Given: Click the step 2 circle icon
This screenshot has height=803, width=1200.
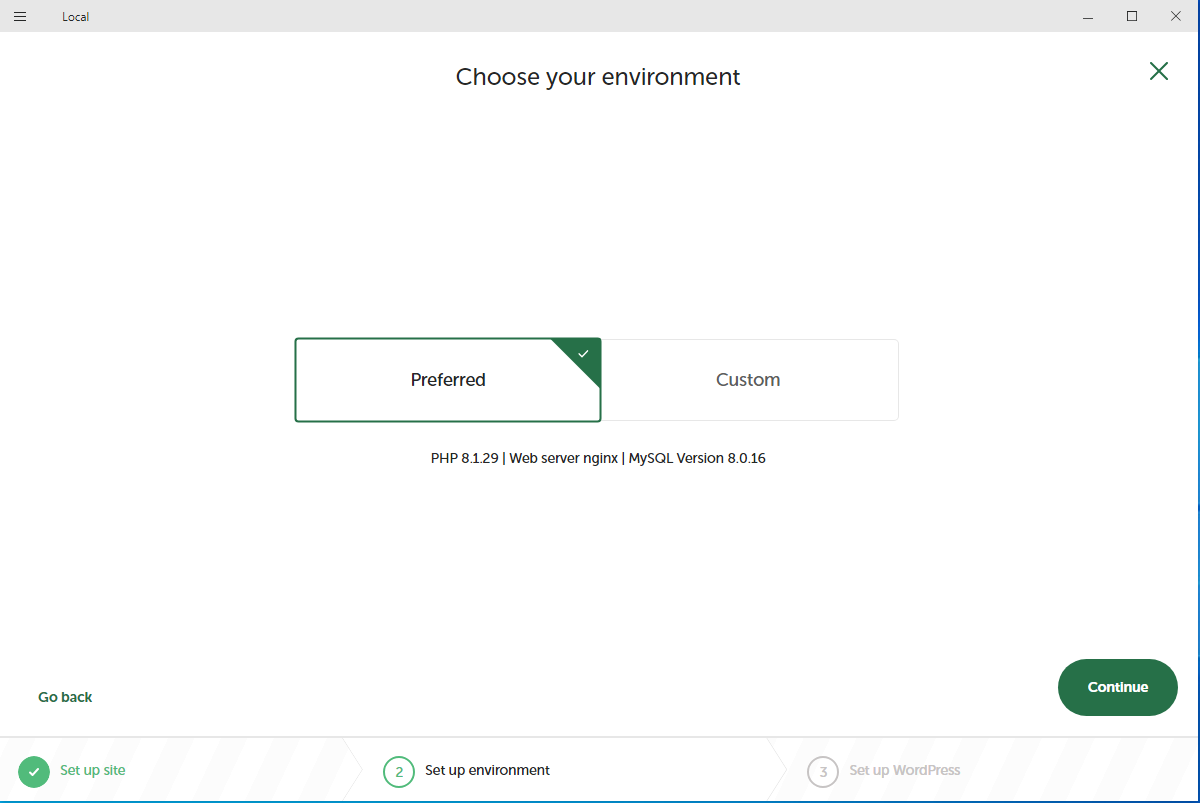Looking at the screenshot, I should pos(398,772).
